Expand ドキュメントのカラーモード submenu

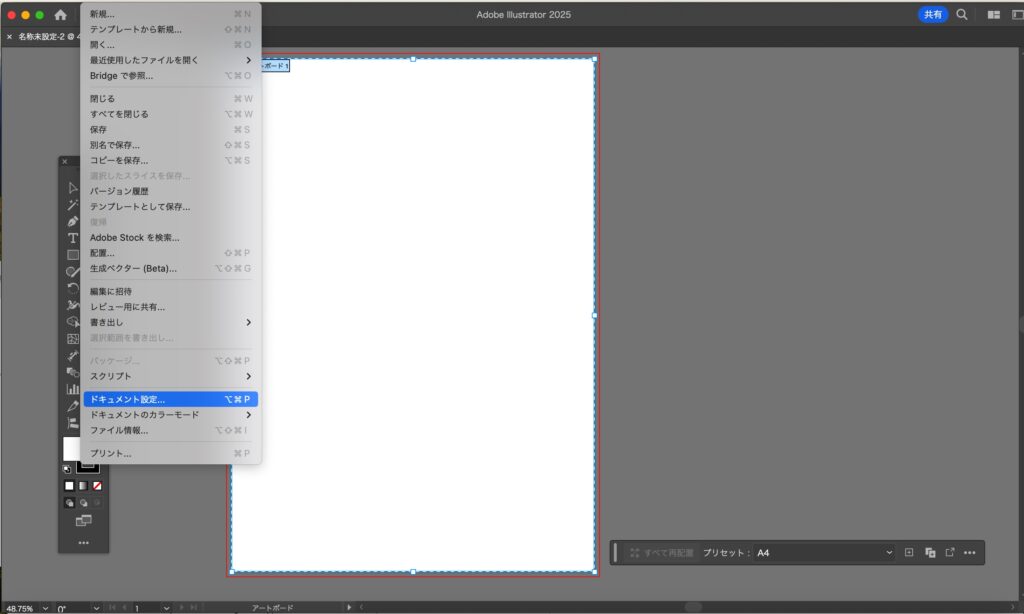pos(170,415)
